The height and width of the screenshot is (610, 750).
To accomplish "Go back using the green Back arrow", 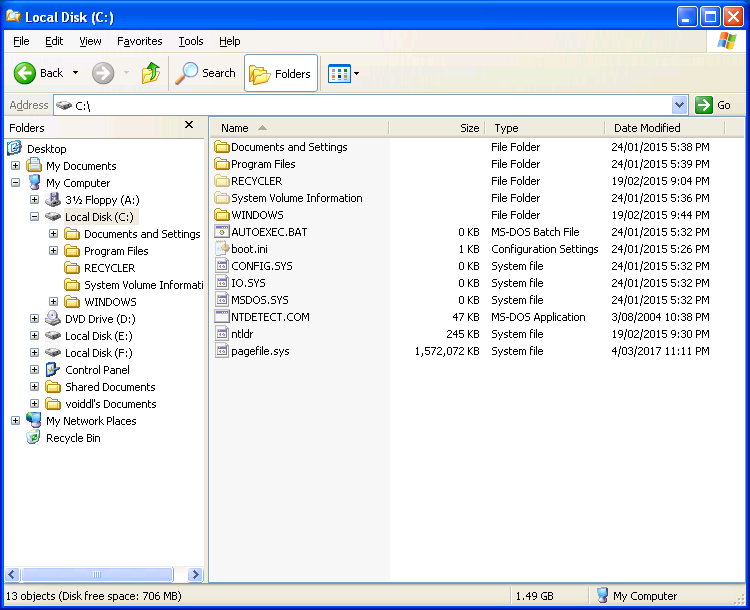I will point(24,73).
